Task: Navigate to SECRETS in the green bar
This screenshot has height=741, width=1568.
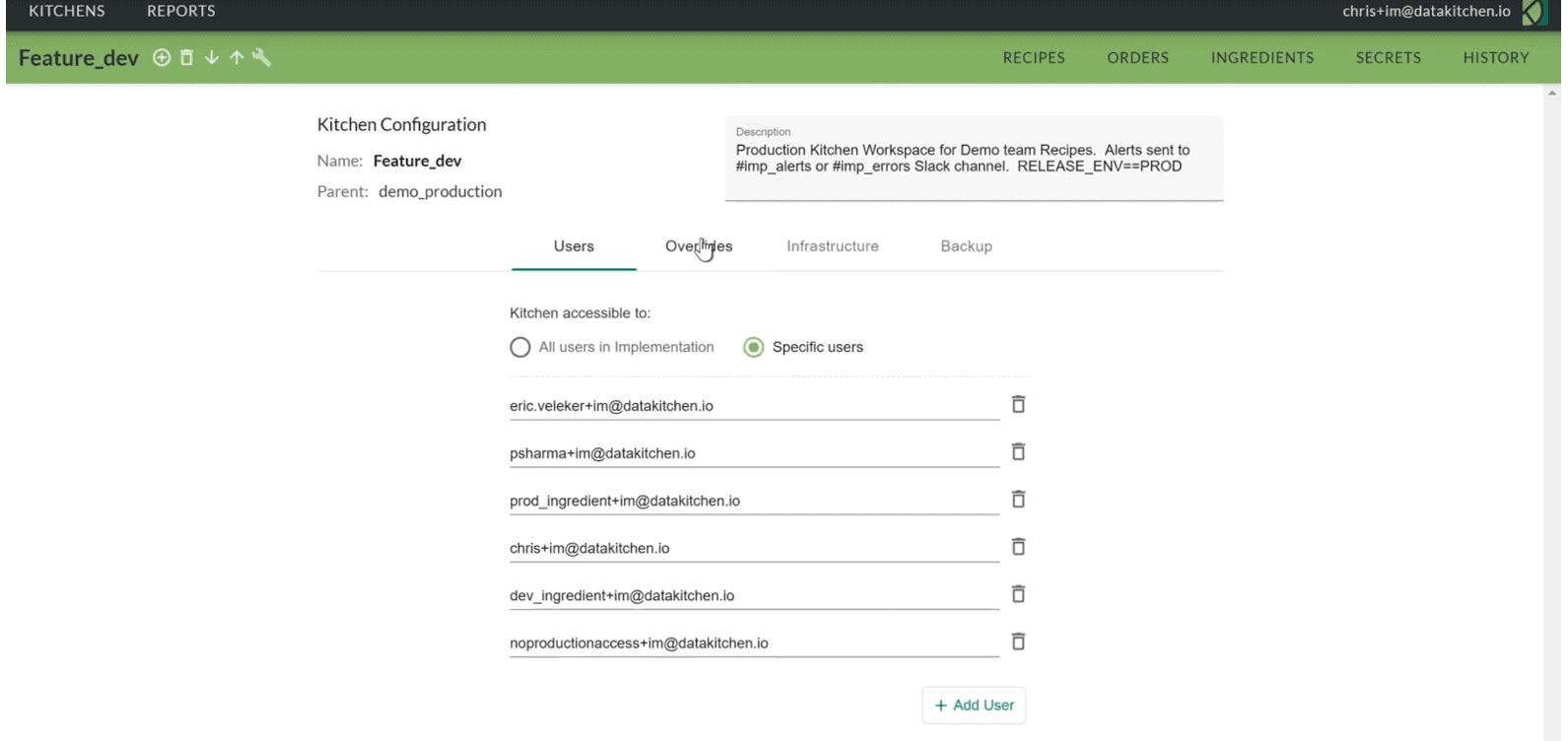Action: coord(1388,58)
